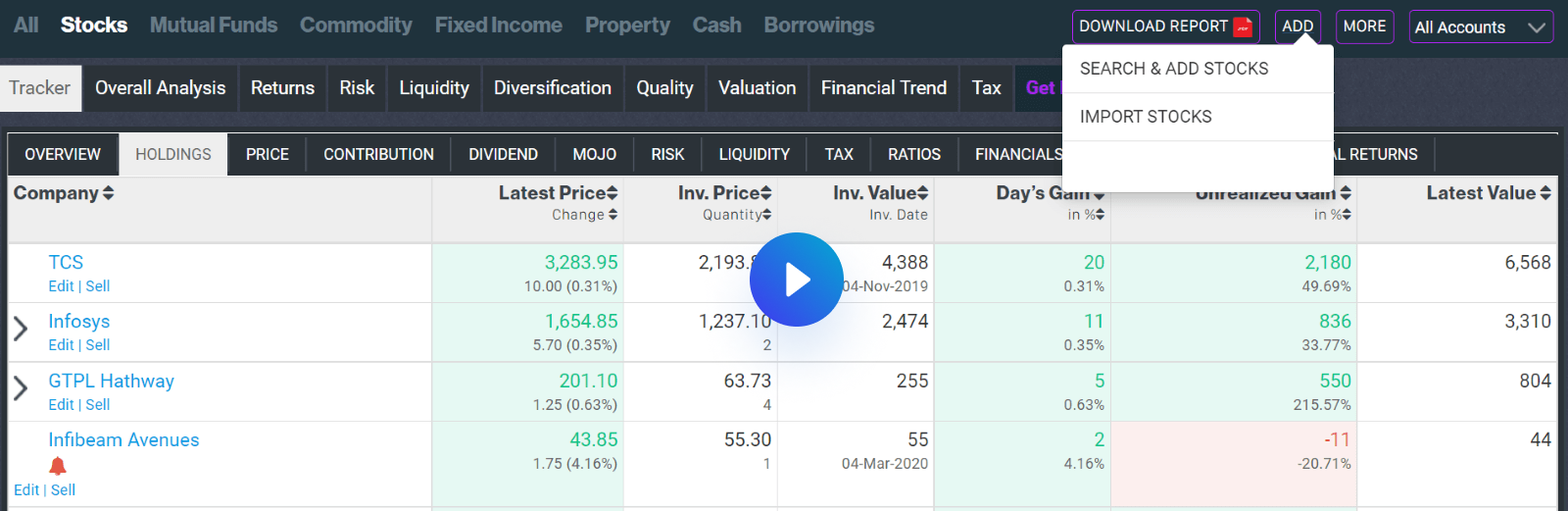Viewport: 1568px width, 511px height.
Task: Download the portfolio report PDF
Action: tap(1164, 26)
